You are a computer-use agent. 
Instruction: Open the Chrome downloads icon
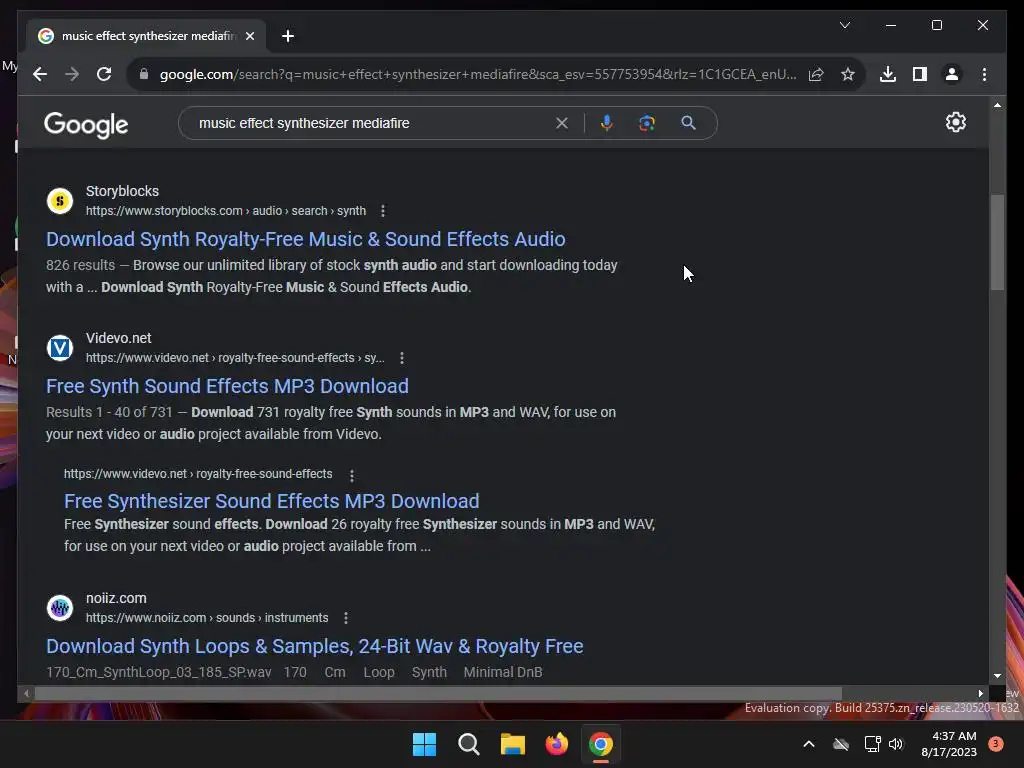[x=888, y=74]
